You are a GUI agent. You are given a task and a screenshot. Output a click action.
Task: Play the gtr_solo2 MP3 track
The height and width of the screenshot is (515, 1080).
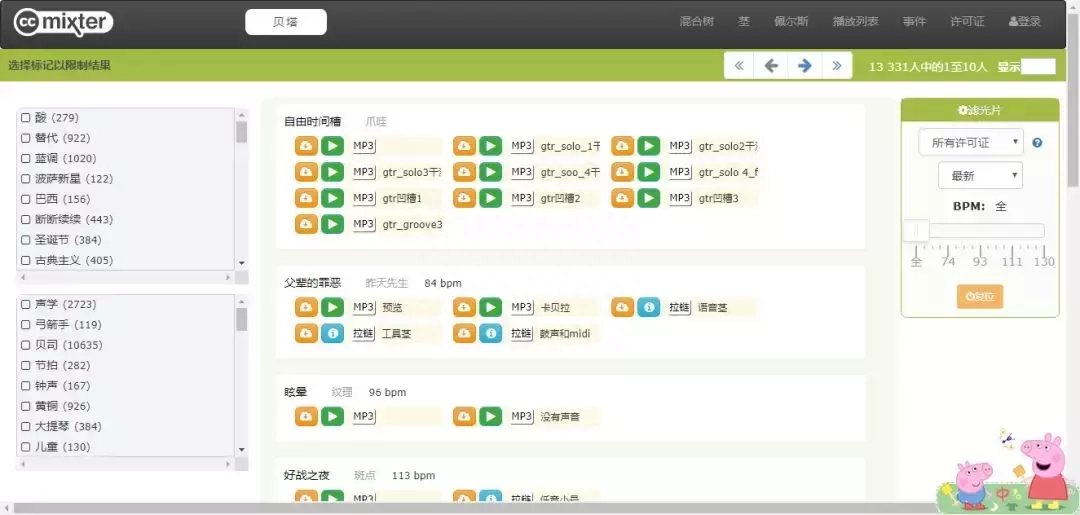coord(648,146)
